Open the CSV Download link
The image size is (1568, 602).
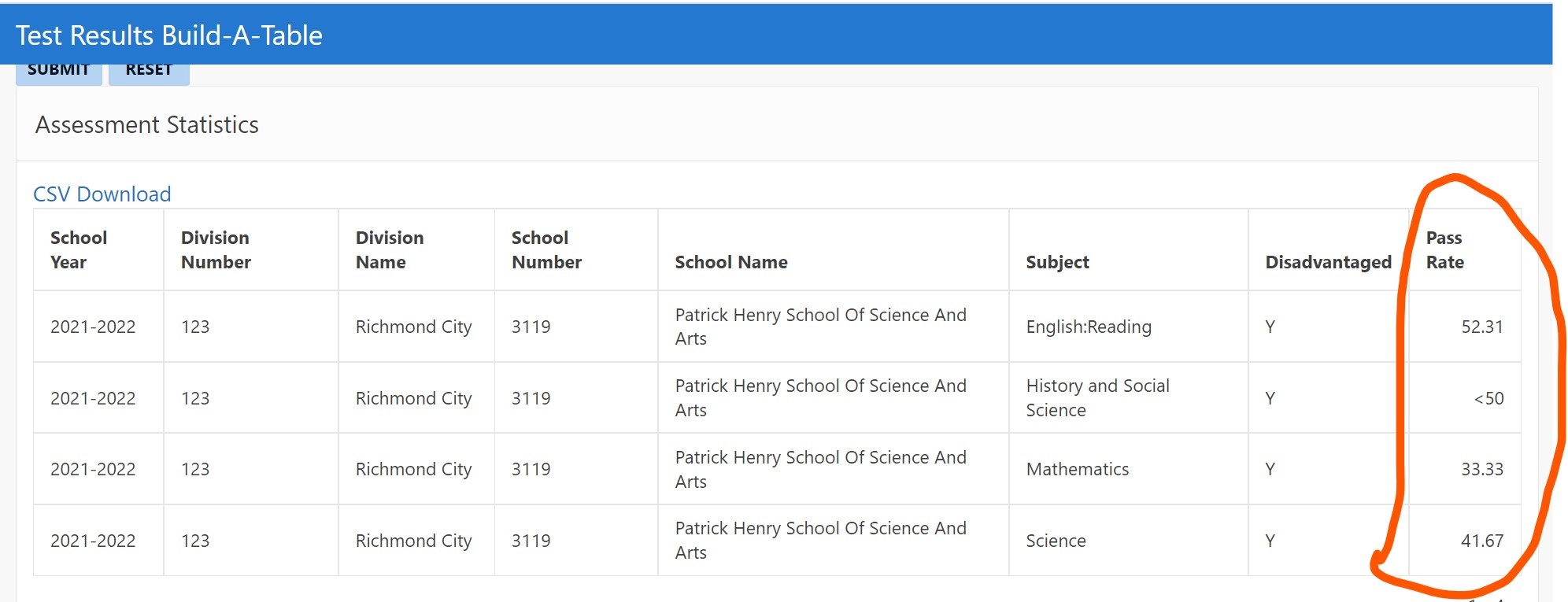coord(102,194)
